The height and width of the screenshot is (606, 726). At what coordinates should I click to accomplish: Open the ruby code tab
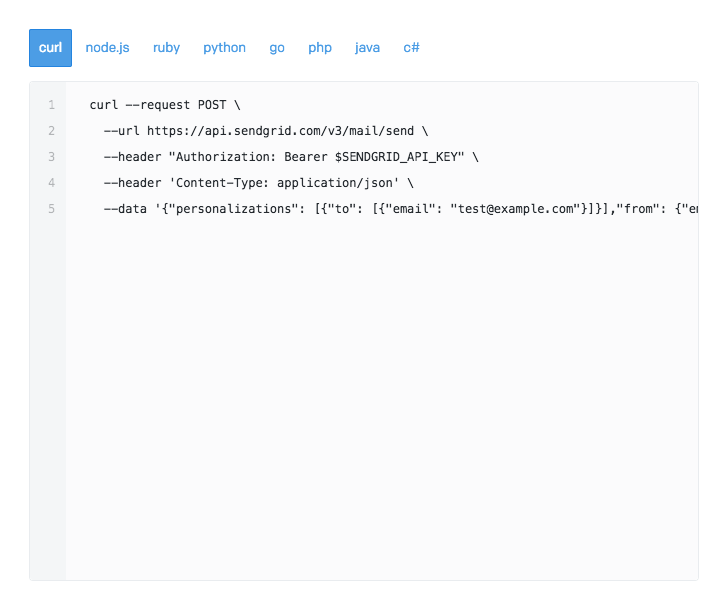(x=166, y=48)
